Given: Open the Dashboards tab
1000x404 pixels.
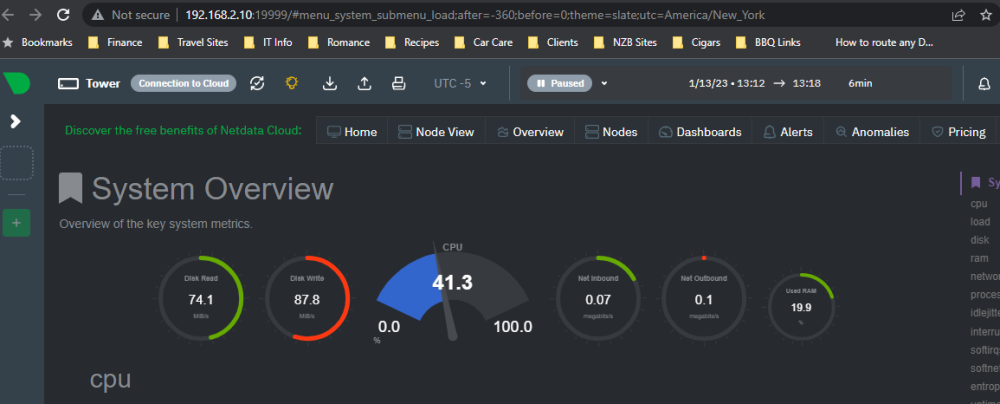Looking at the screenshot, I should [x=700, y=132].
